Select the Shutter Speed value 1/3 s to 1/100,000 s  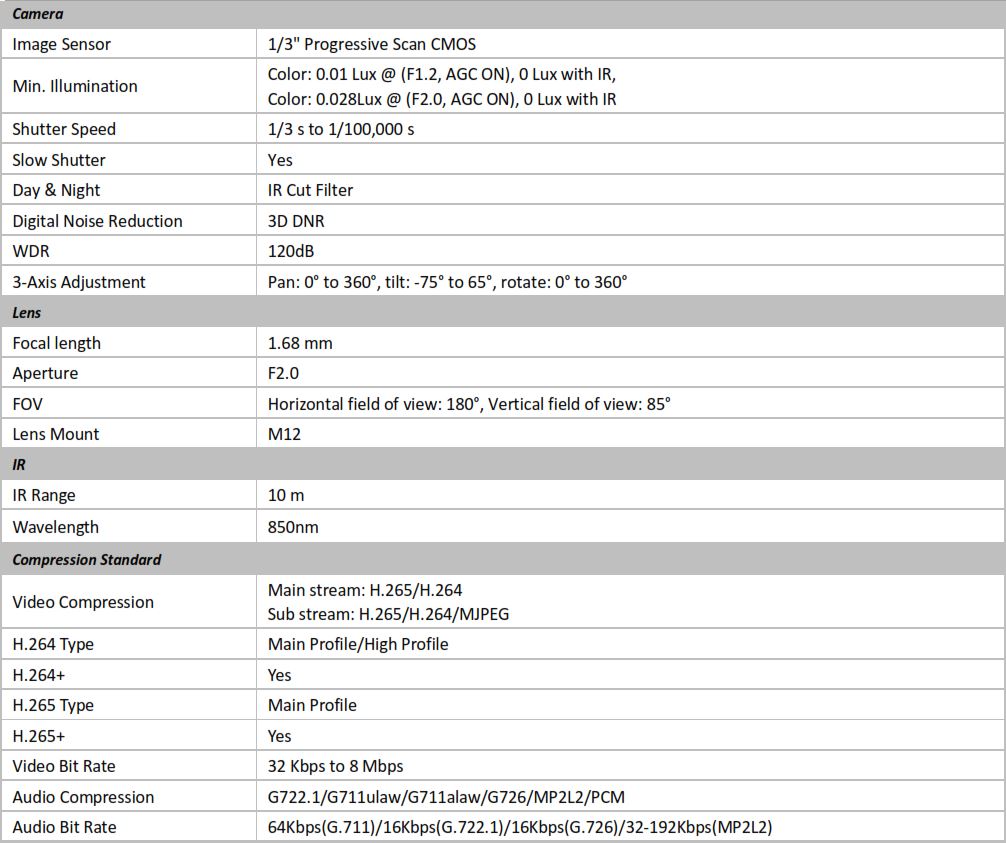tap(340, 129)
